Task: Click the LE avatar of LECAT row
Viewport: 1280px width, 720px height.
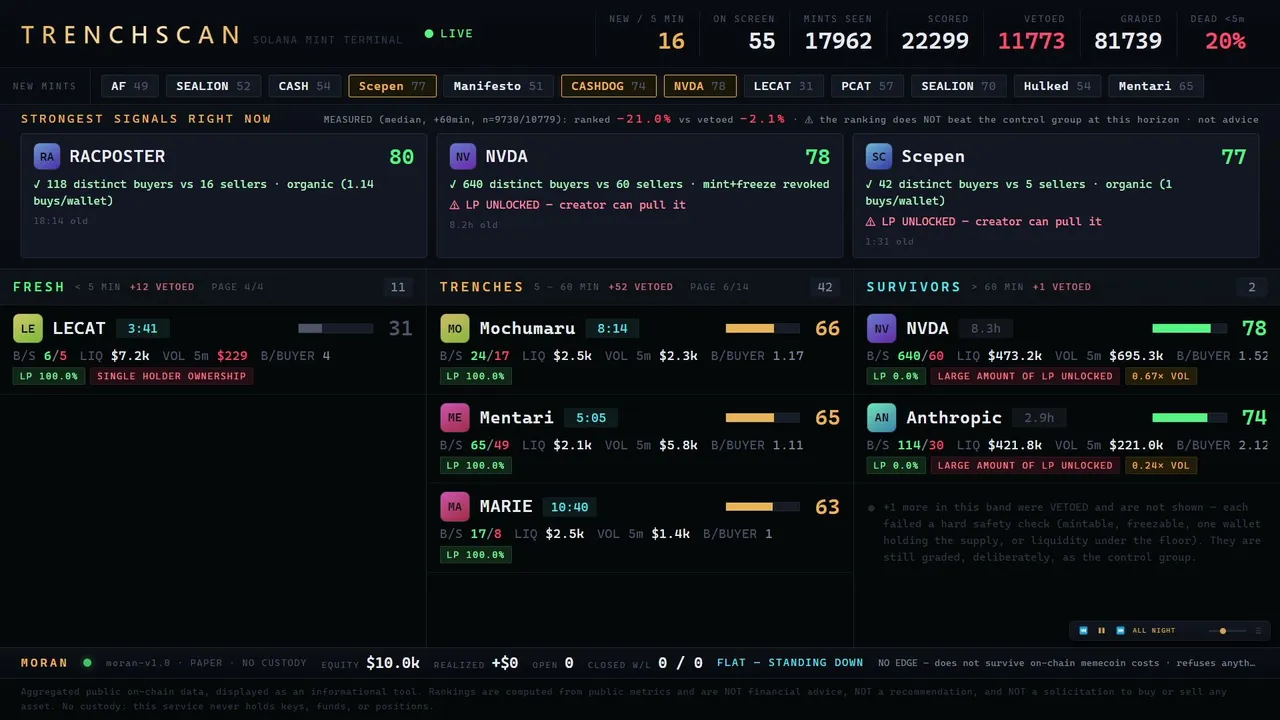Action: [x=28, y=328]
